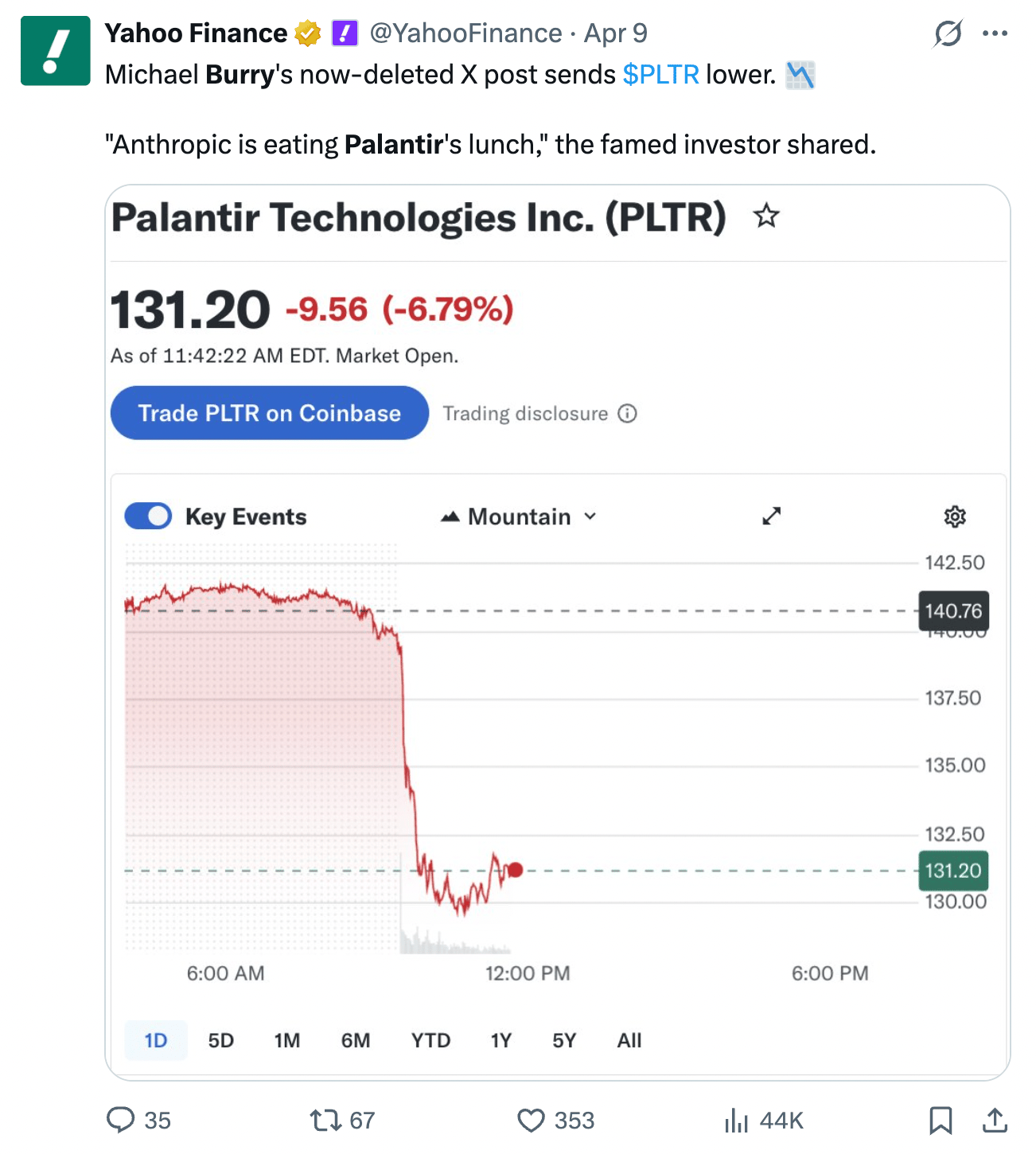Reply to the post via comment icon
This screenshot has height=1154, width=1036.
[121, 1120]
